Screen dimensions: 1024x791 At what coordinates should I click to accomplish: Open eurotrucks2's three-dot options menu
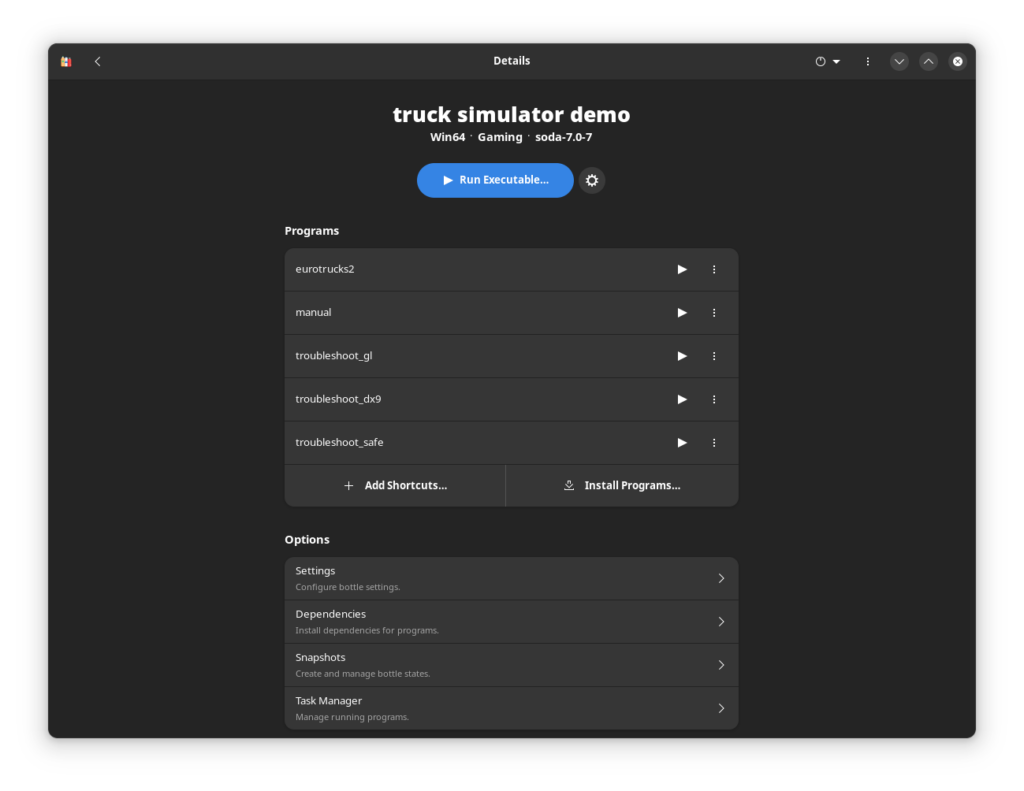pyautogui.click(x=714, y=269)
